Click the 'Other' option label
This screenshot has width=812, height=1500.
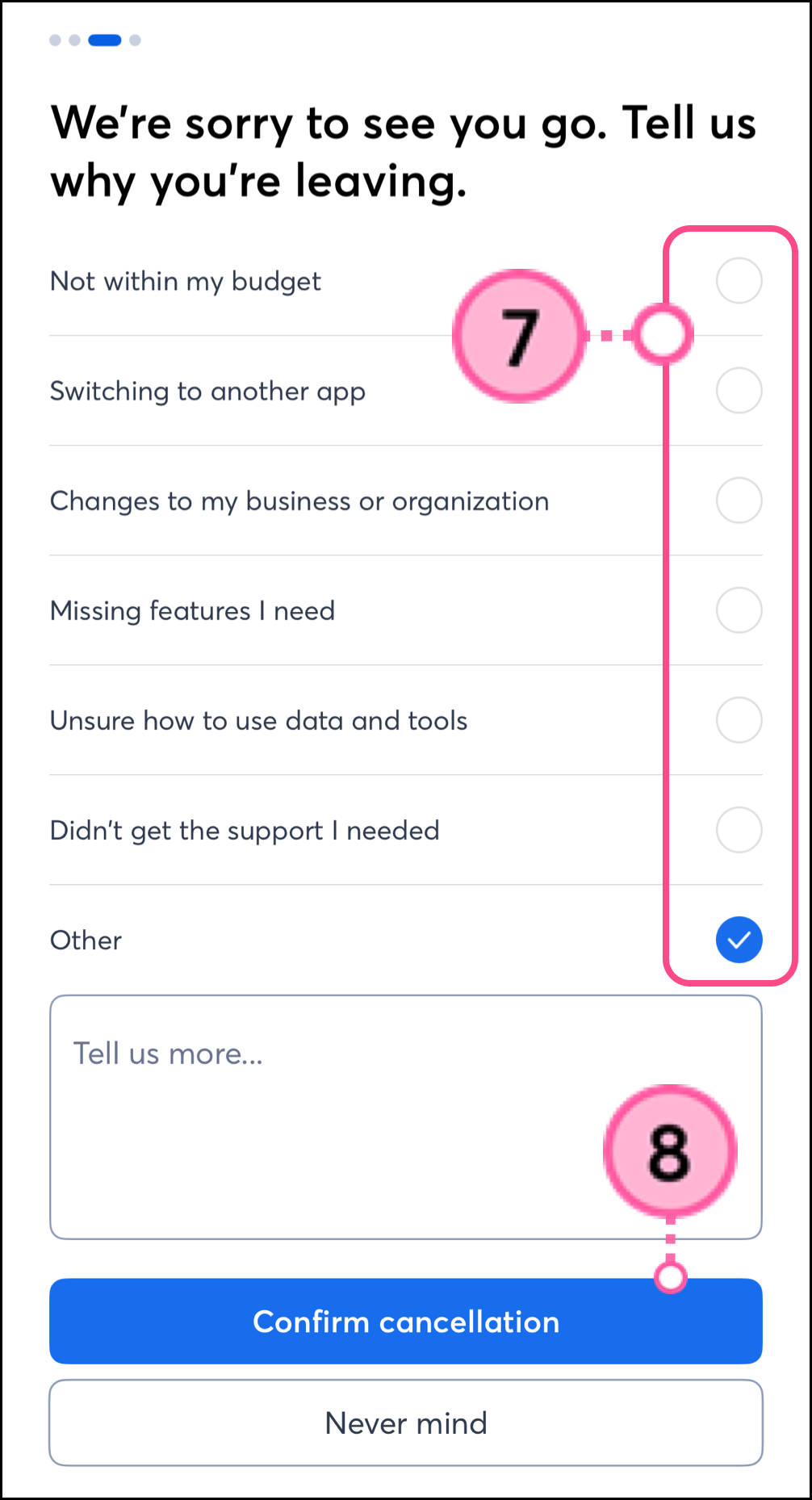(x=86, y=941)
